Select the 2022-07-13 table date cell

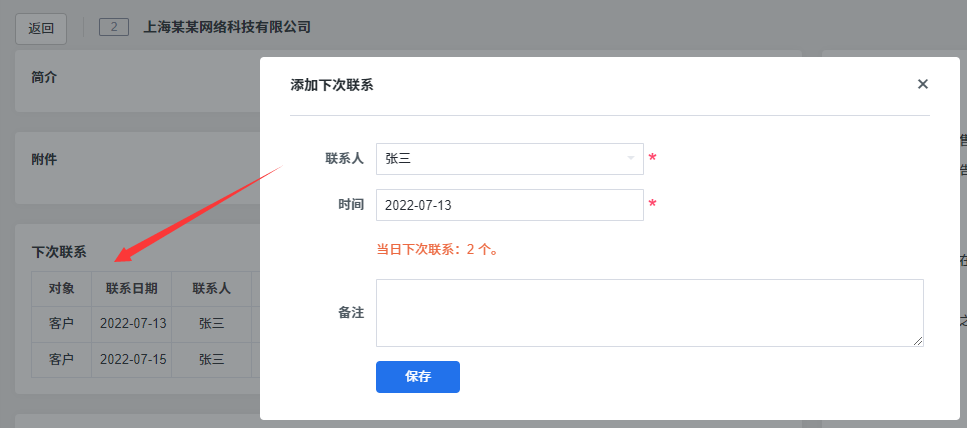click(132, 323)
